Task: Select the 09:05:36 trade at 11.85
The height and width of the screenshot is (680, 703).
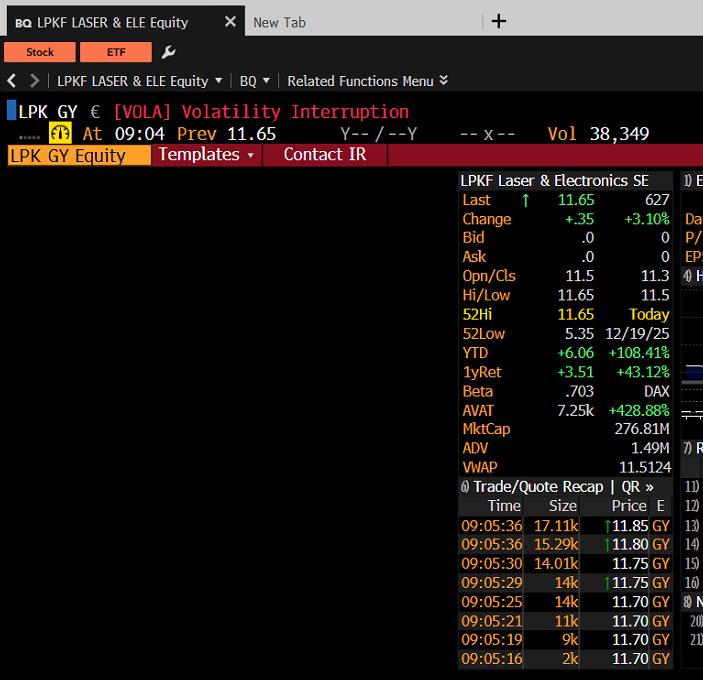Action: point(565,525)
